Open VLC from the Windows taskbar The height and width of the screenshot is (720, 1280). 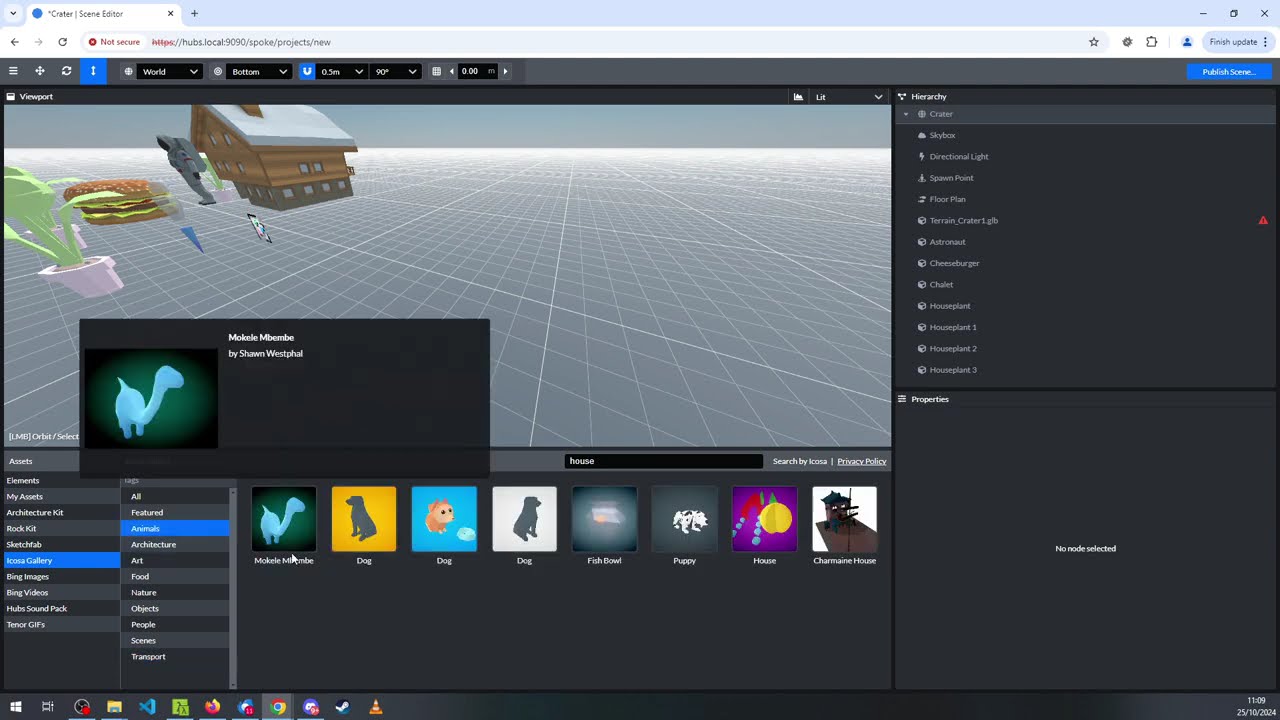376,707
